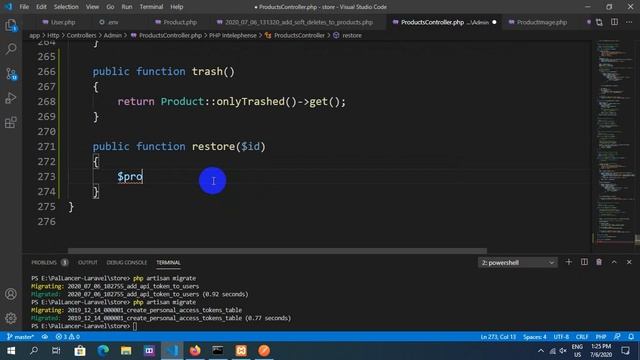Open Microsoft Edge from taskbar

(x=103, y=351)
